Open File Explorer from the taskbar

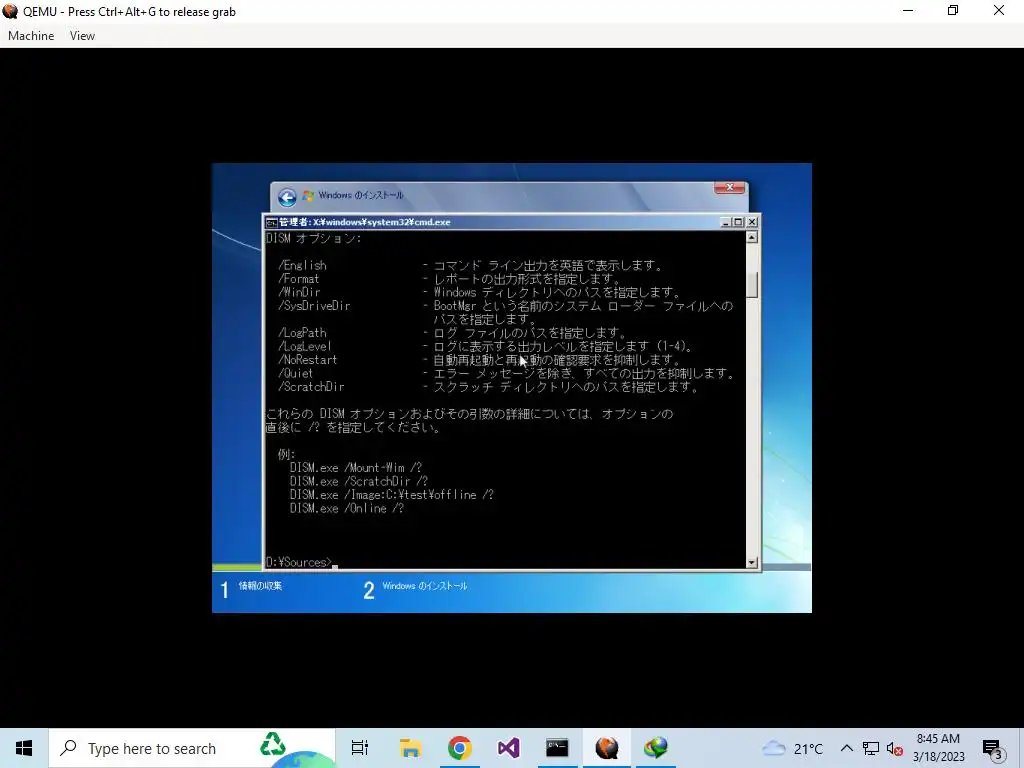(410, 748)
